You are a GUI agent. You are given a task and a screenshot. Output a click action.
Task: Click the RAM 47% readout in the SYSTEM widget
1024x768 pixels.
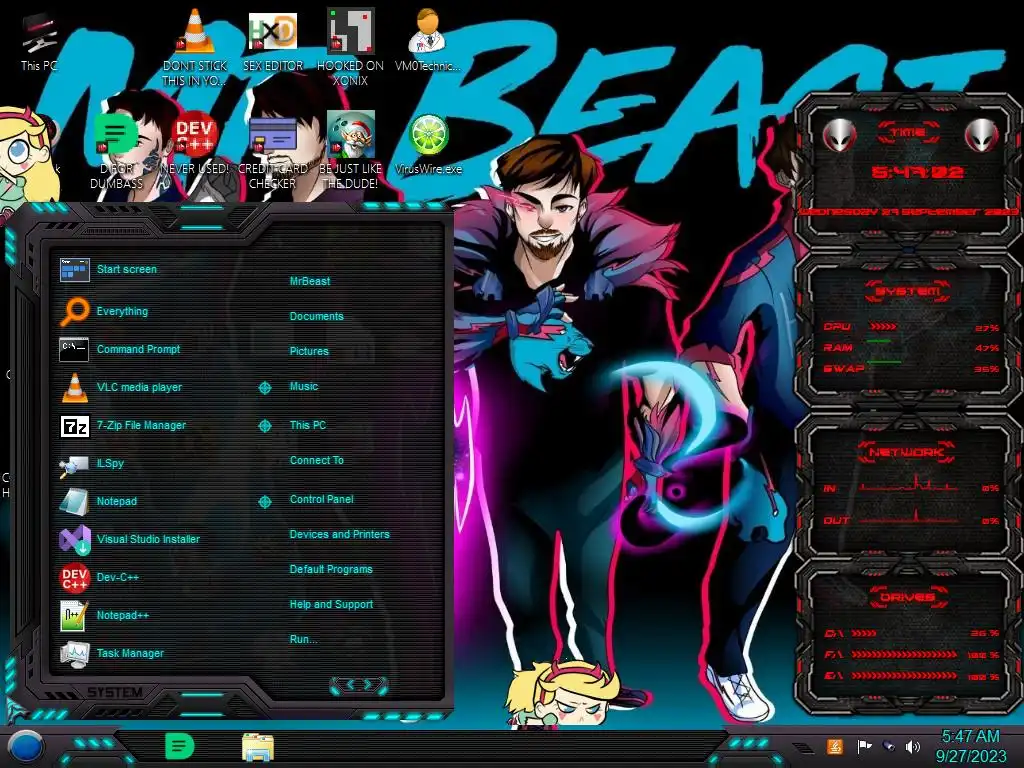tap(987, 348)
